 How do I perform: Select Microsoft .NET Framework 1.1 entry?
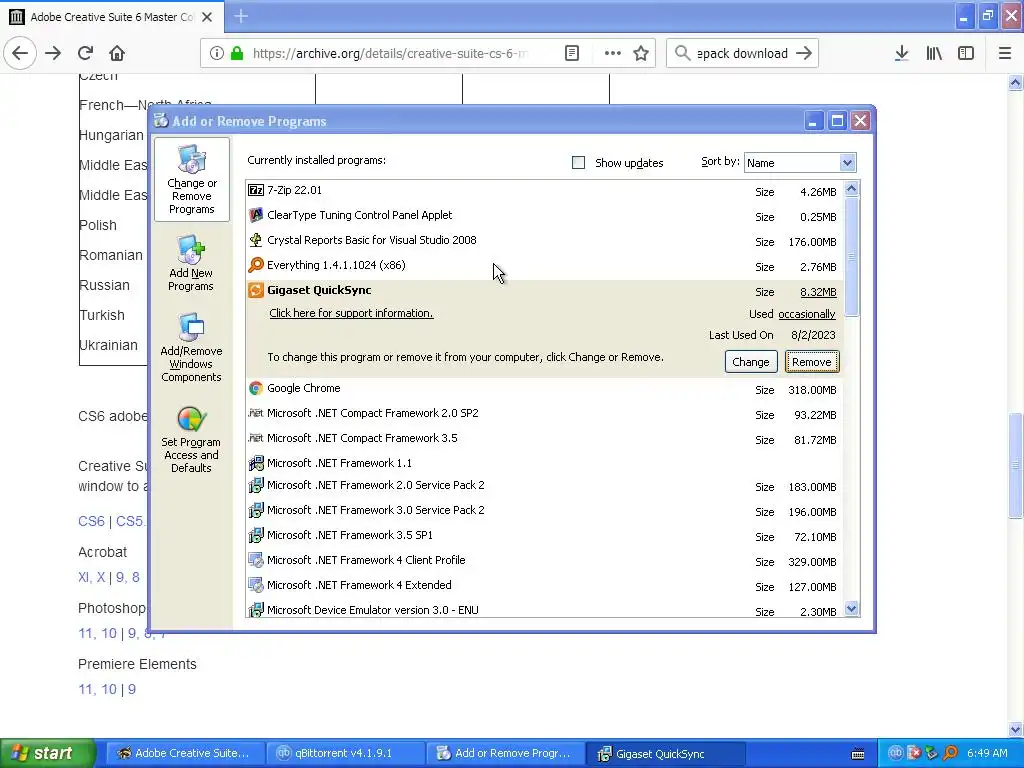(x=544, y=463)
